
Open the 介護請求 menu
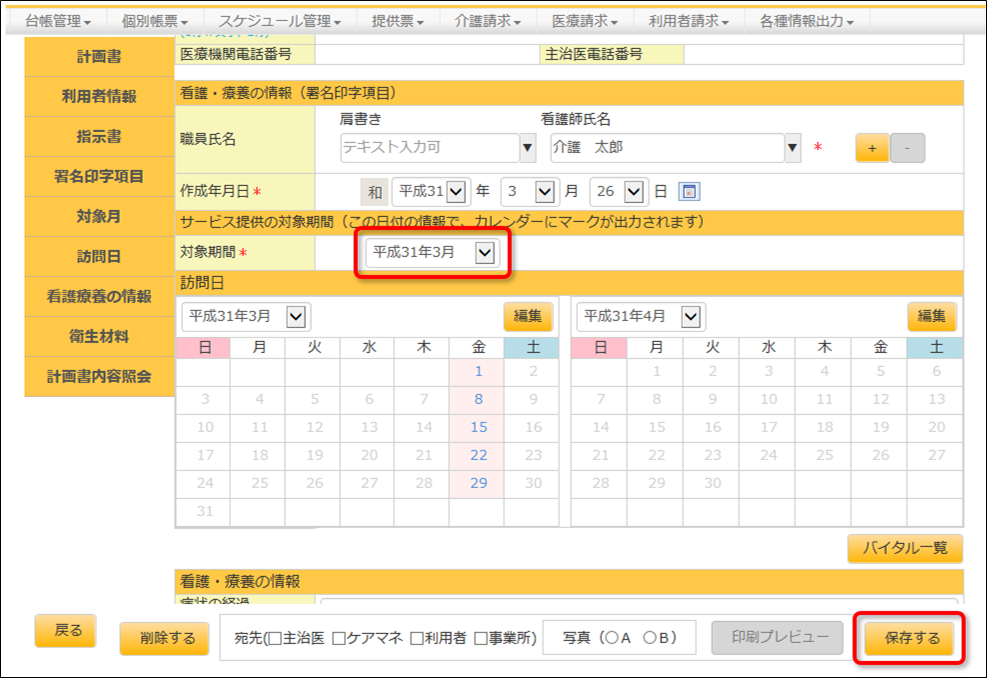coord(487,21)
